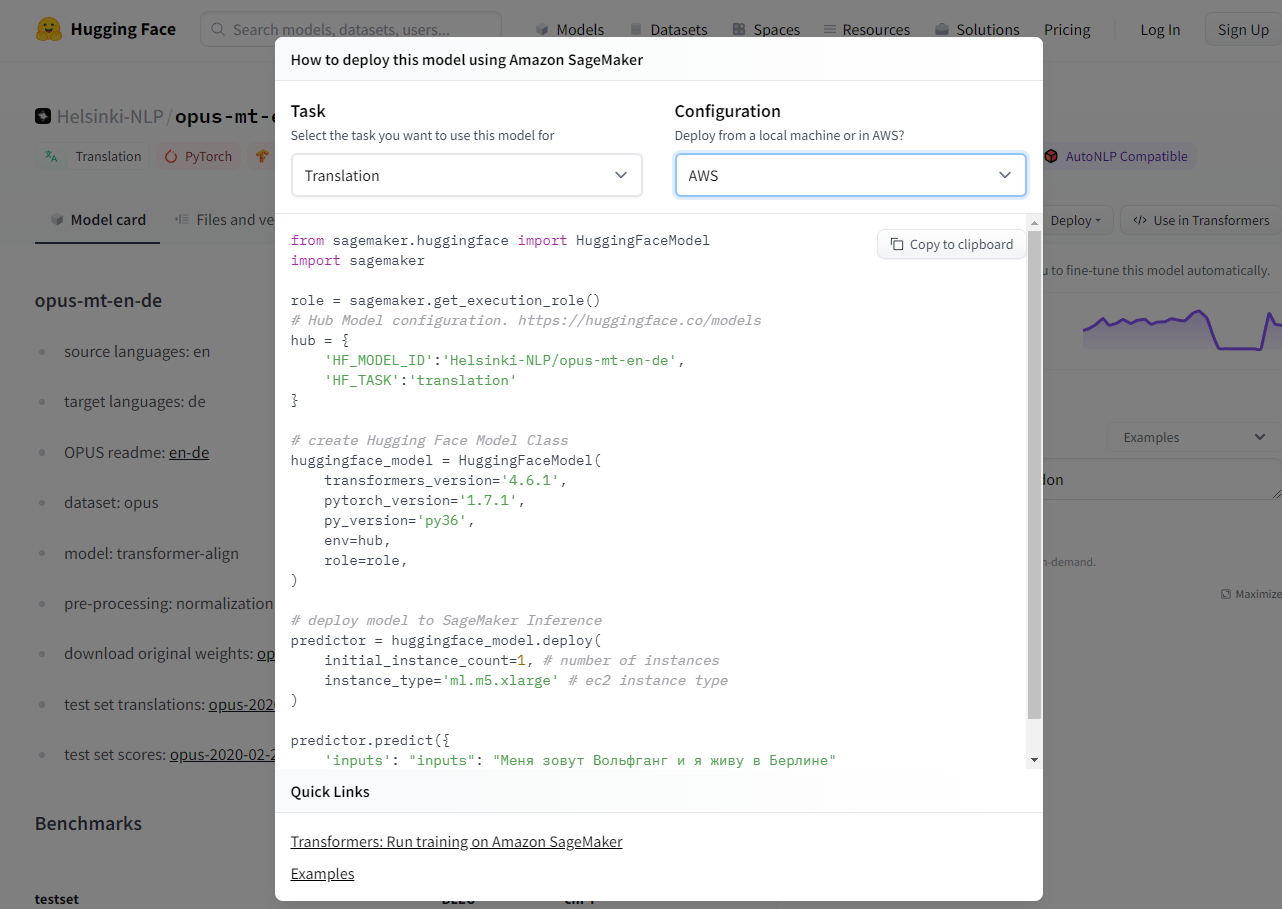Open the Models menu item
The height and width of the screenshot is (909, 1282).
pos(570,30)
